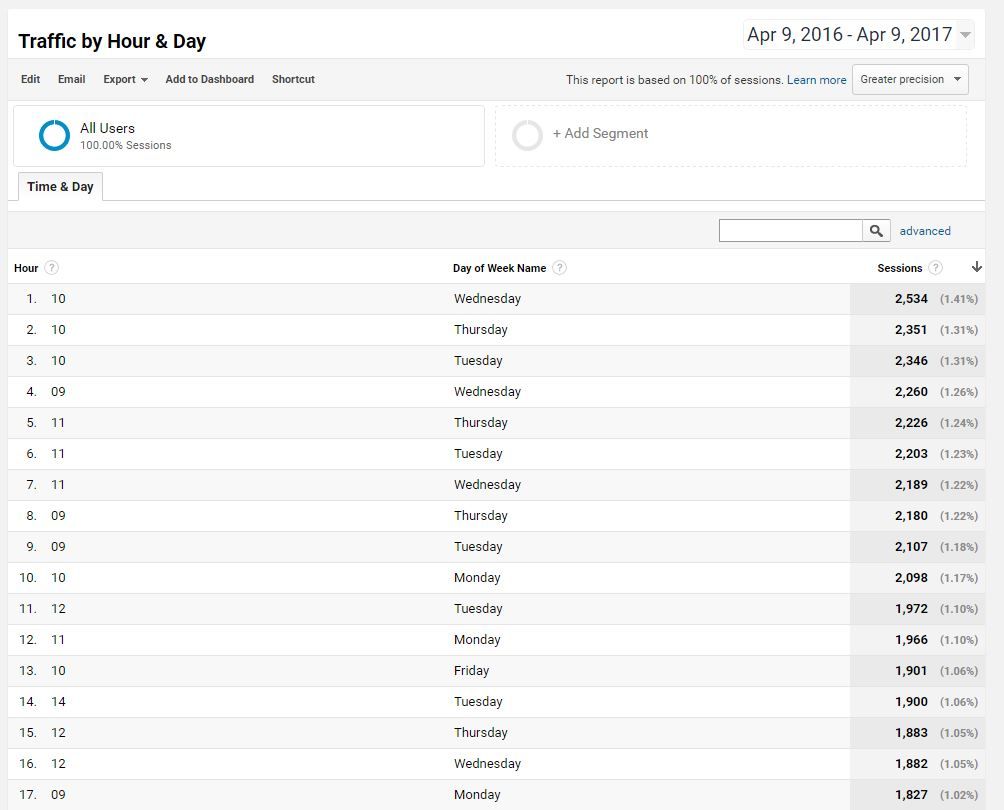Image resolution: width=1004 pixels, height=810 pixels.
Task: Click inside the table search field
Action: pyautogui.click(x=790, y=231)
